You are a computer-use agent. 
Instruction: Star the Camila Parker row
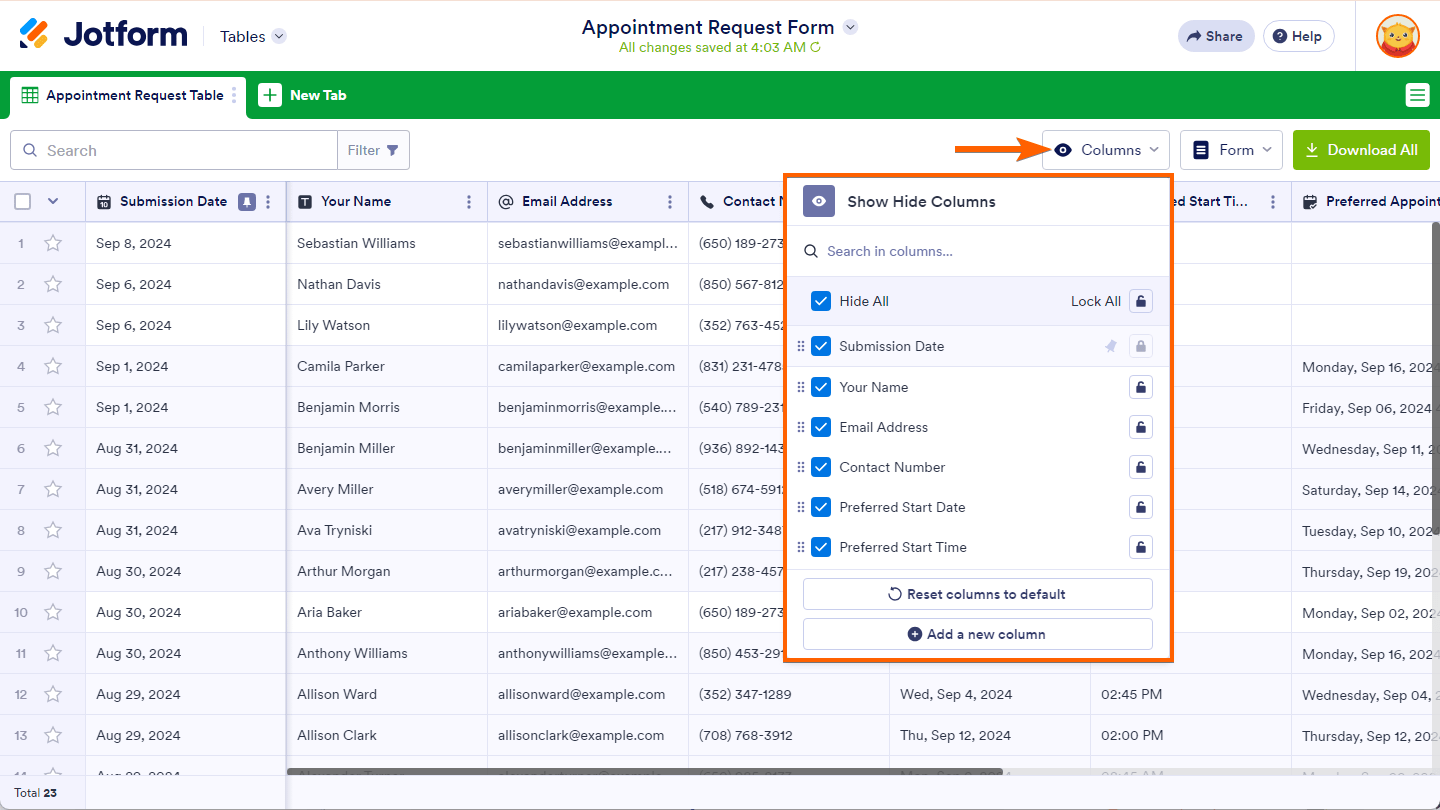point(53,366)
